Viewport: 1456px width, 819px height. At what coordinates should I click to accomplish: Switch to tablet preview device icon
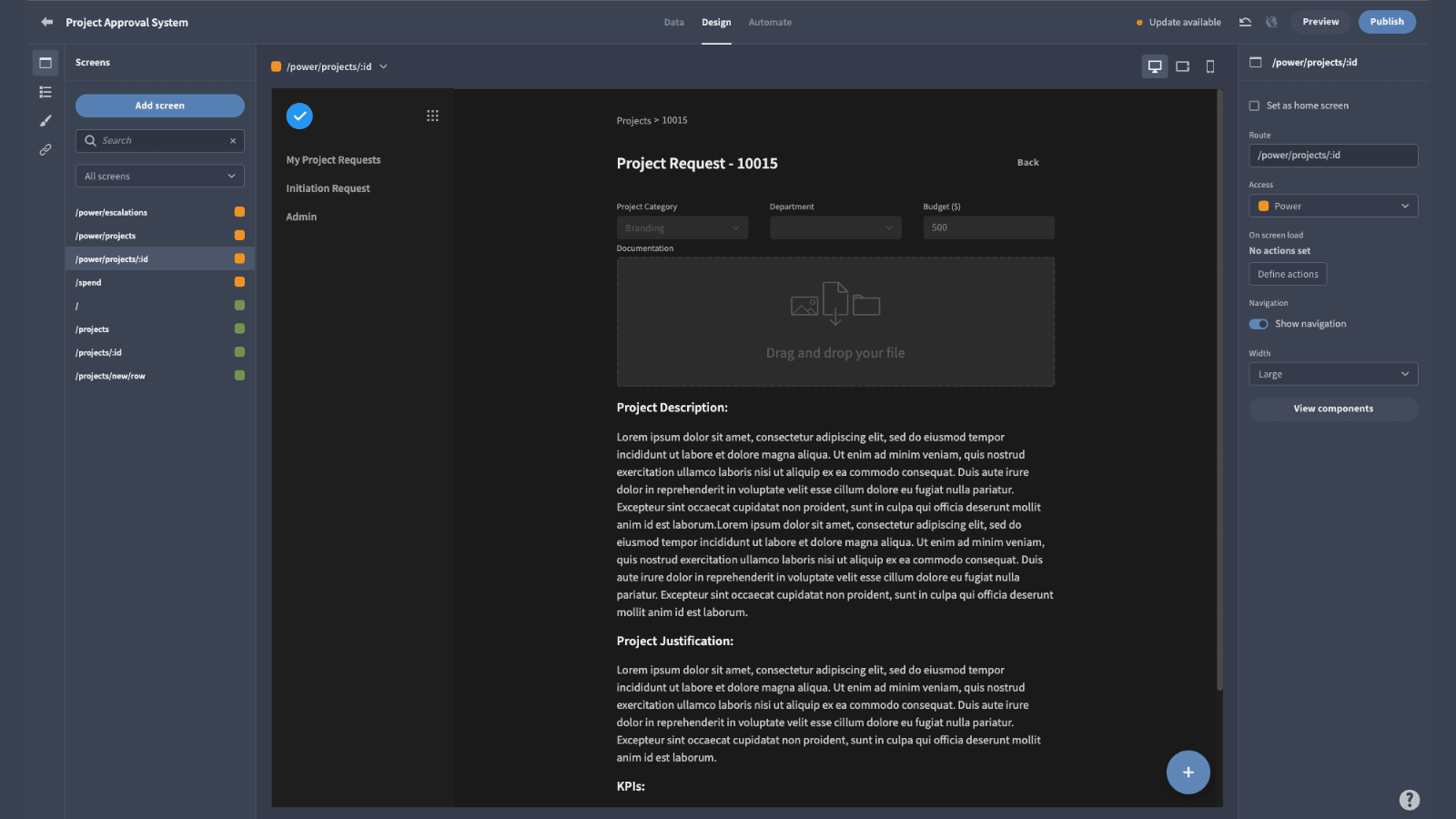[1183, 66]
